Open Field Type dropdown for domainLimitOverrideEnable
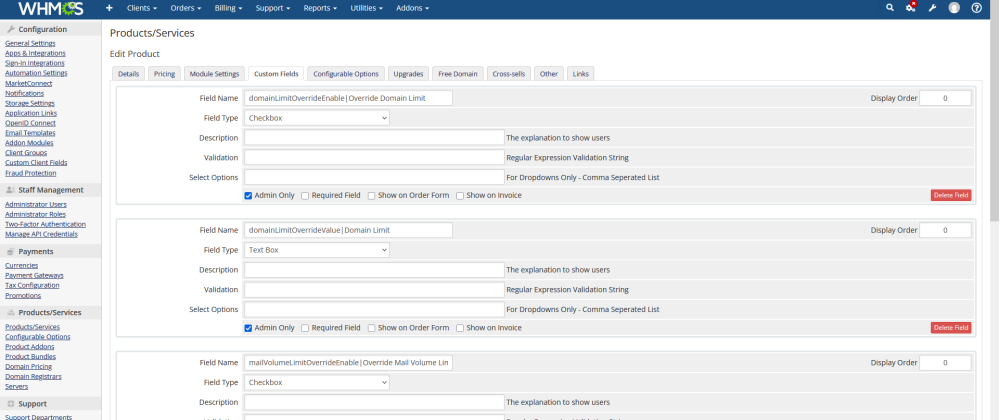1000x420 pixels. [317, 118]
